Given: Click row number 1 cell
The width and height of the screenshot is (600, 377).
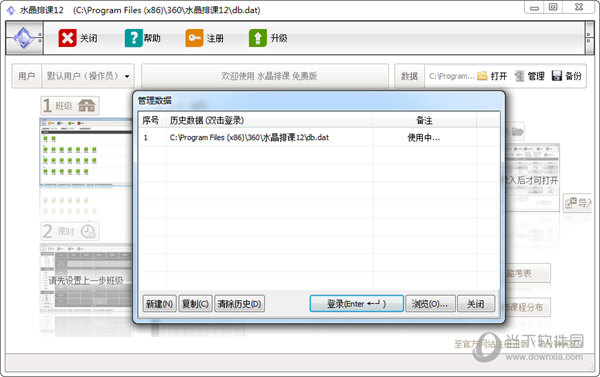Looking at the screenshot, I should (x=152, y=137).
